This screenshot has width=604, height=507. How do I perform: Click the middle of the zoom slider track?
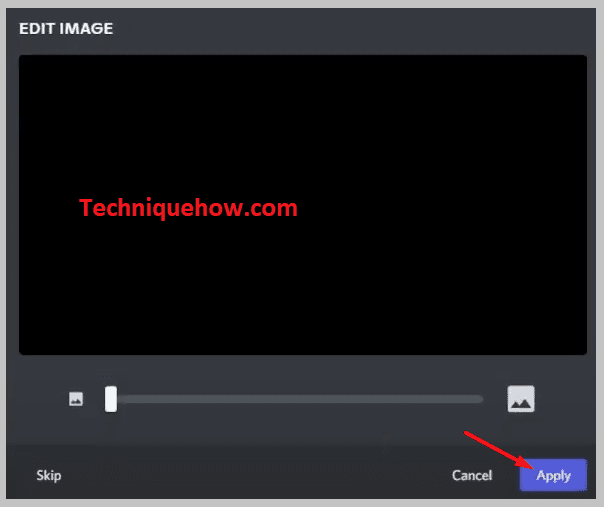tap(294, 399)
